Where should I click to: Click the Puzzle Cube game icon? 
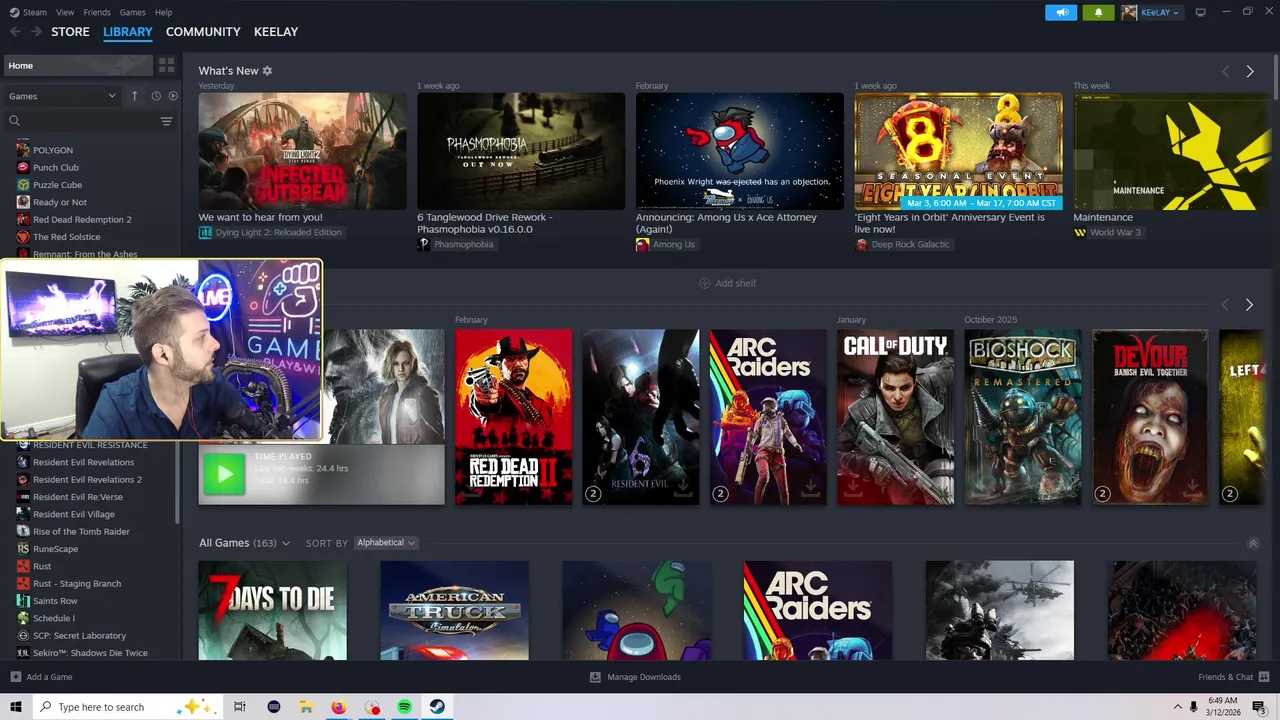[23, 185]
